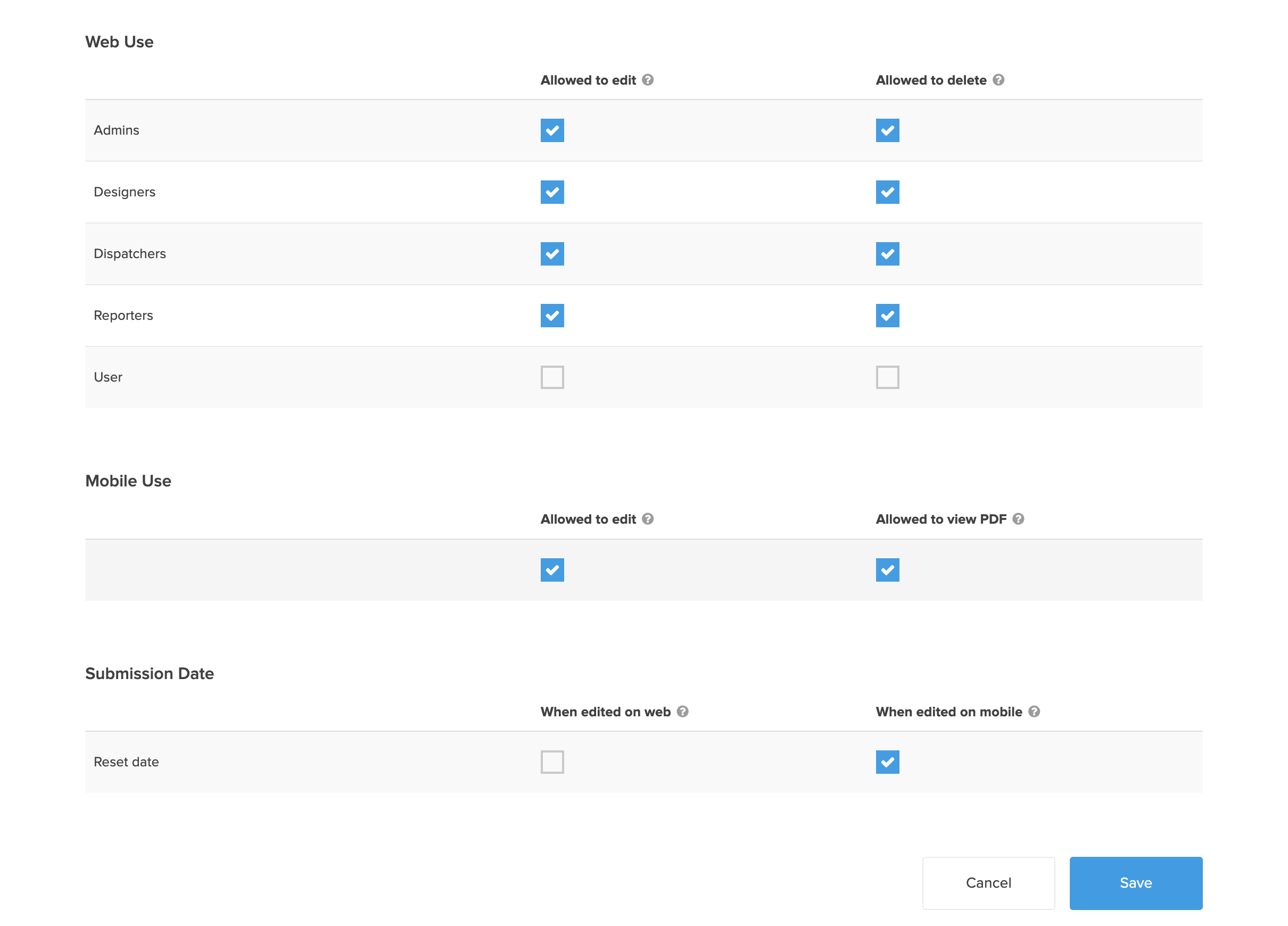Open help for Allowed to edit under Mobile Use
Viewport: 1288px width, 926px height.
click(648, 518)
